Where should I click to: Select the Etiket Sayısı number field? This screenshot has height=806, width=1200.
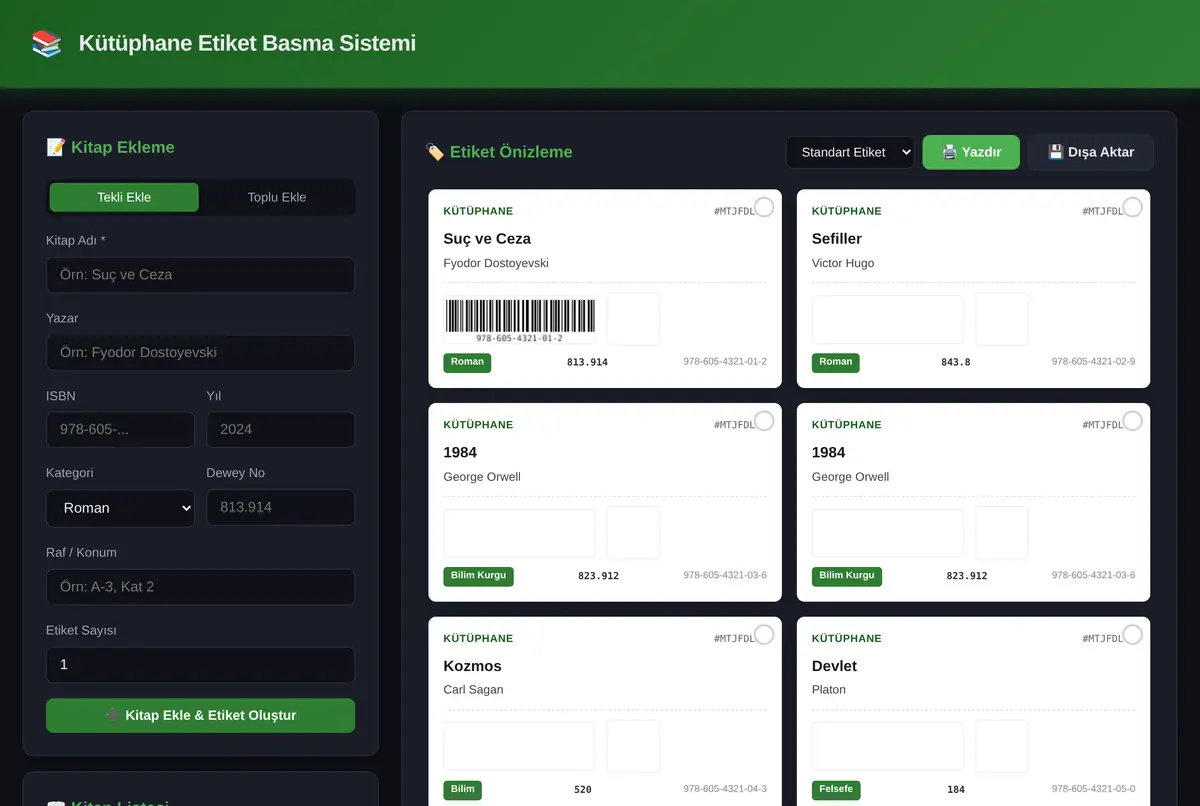click(200, 665)
